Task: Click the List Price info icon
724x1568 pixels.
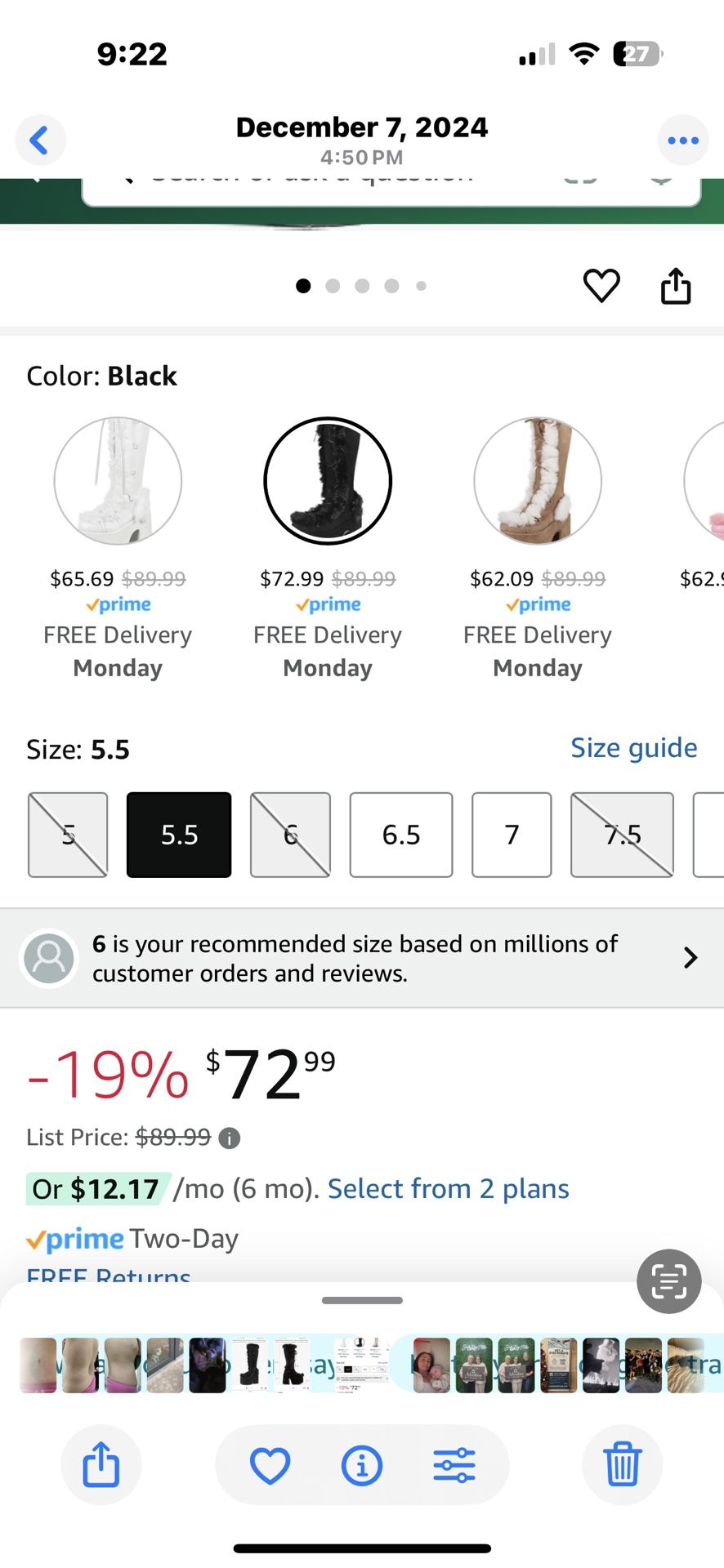Action: [230, 1138]
